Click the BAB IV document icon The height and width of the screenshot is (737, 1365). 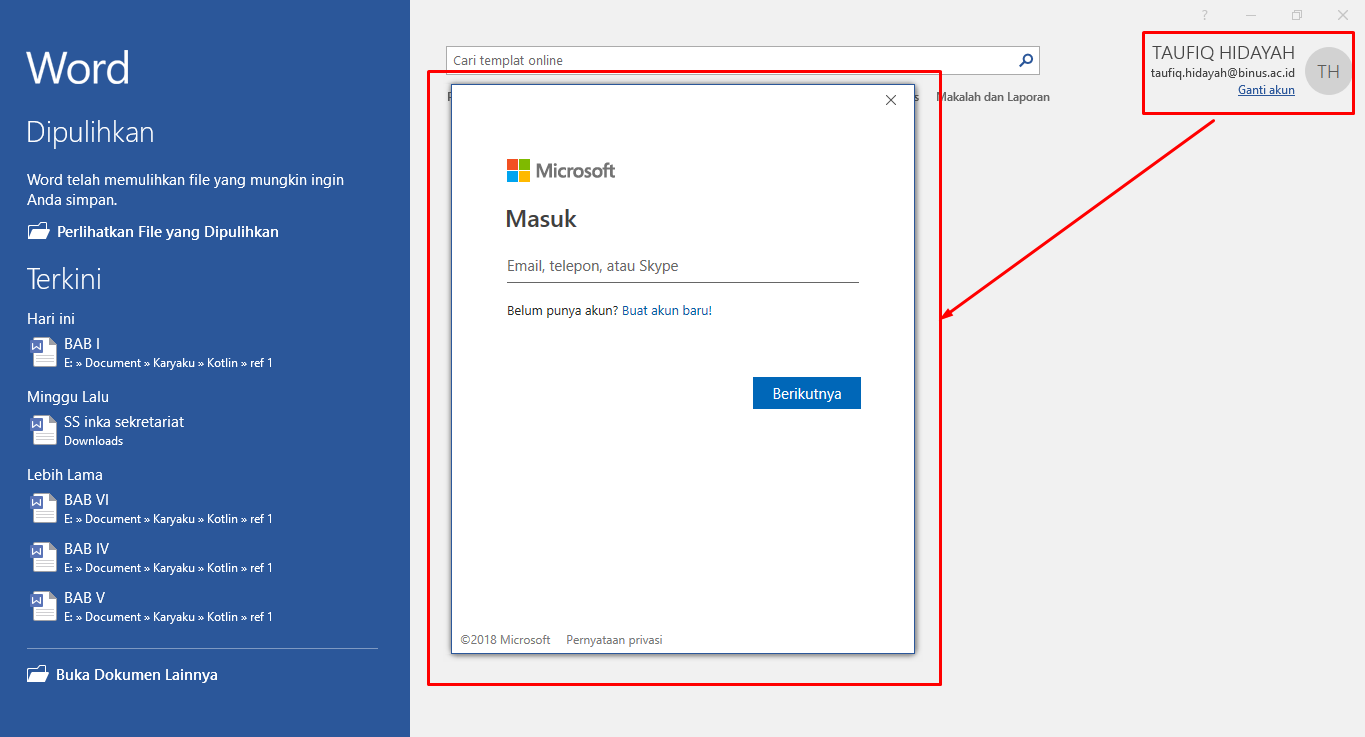[44, 557]
